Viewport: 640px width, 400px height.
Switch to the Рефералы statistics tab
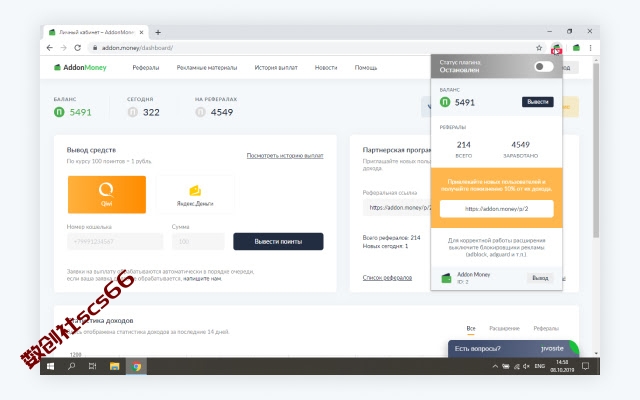click(x=546, y=328)
